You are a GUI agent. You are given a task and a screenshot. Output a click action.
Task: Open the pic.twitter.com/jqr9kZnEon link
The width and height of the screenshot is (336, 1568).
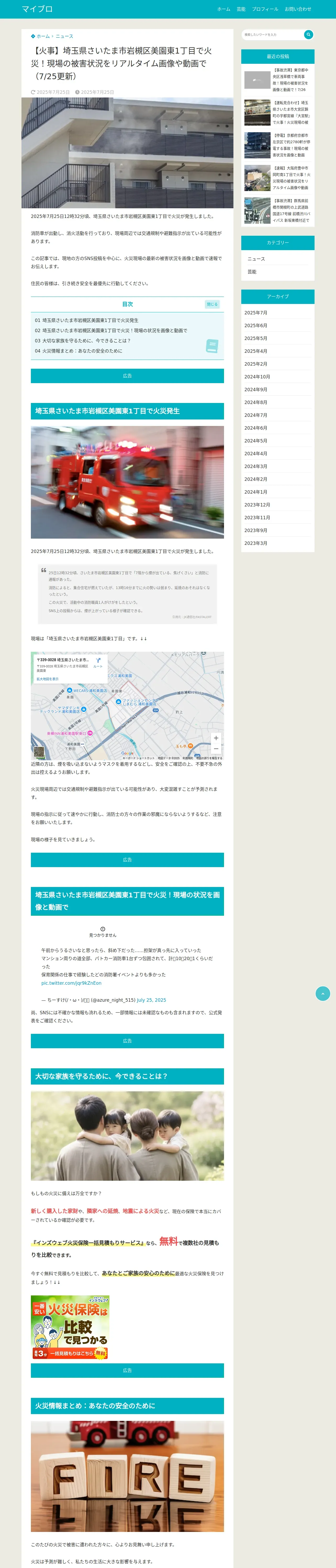point(71,983)
